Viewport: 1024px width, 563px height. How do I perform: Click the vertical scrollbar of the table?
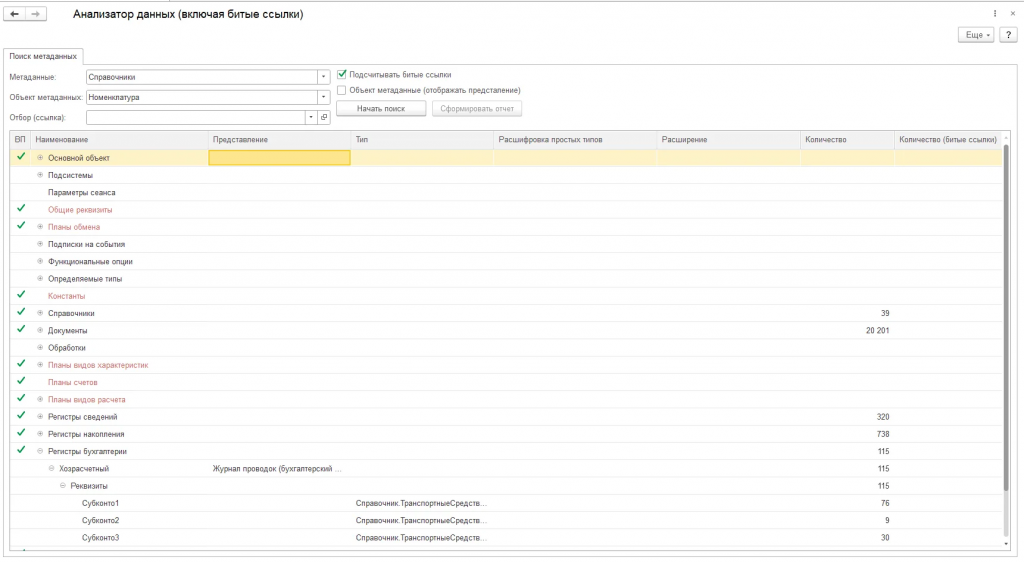[x=1006, y=320]
